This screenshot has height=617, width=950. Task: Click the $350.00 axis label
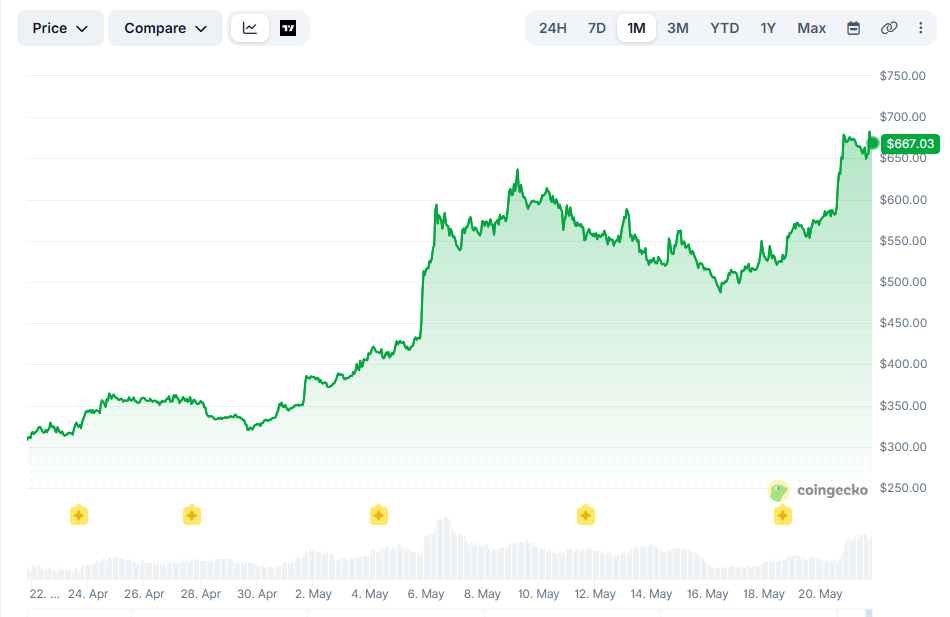(x=903, y=405)
